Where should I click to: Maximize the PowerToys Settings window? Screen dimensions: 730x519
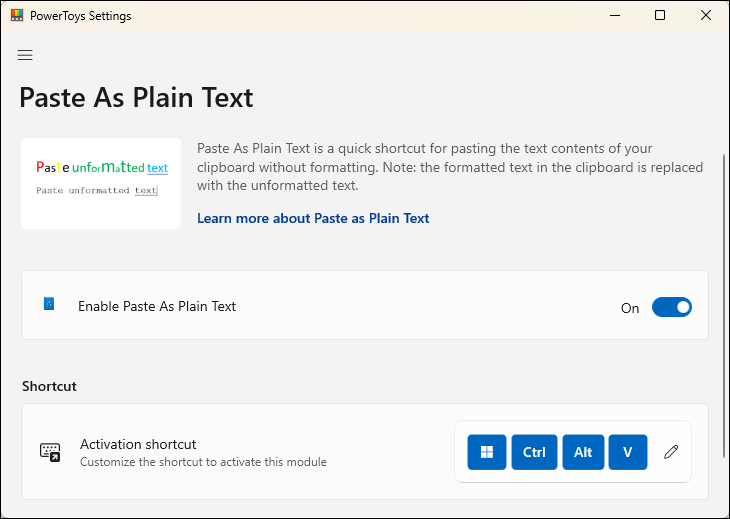pos(660,15)
